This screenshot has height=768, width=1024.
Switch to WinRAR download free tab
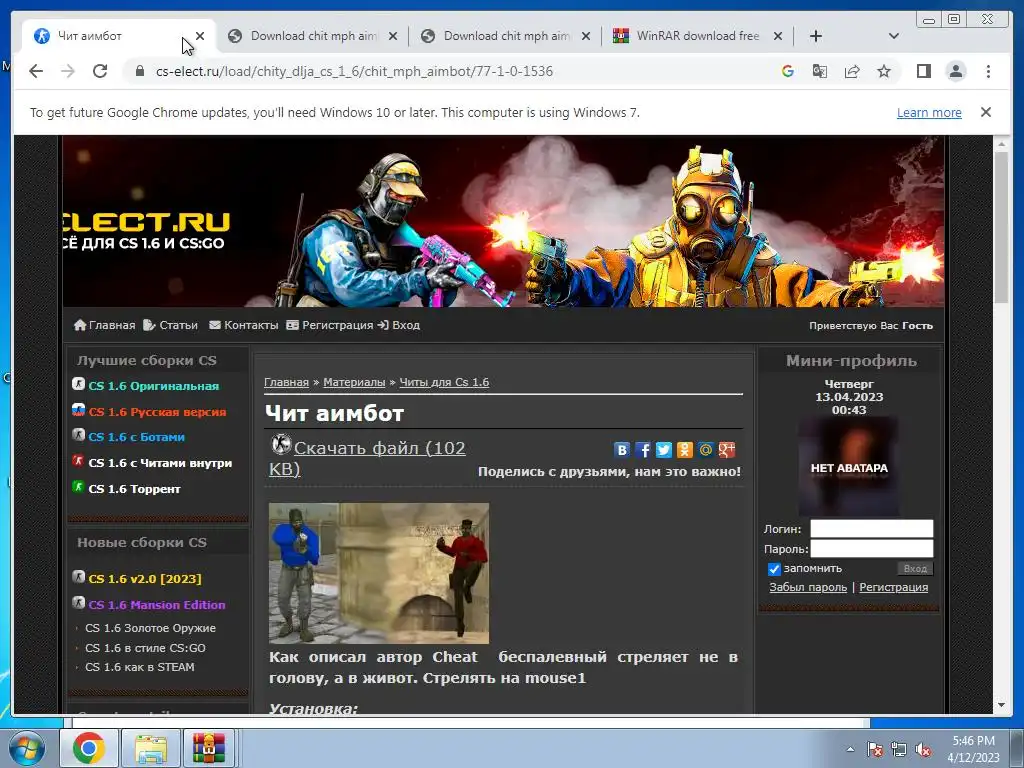pyautogui.click(x=698, y=36)
